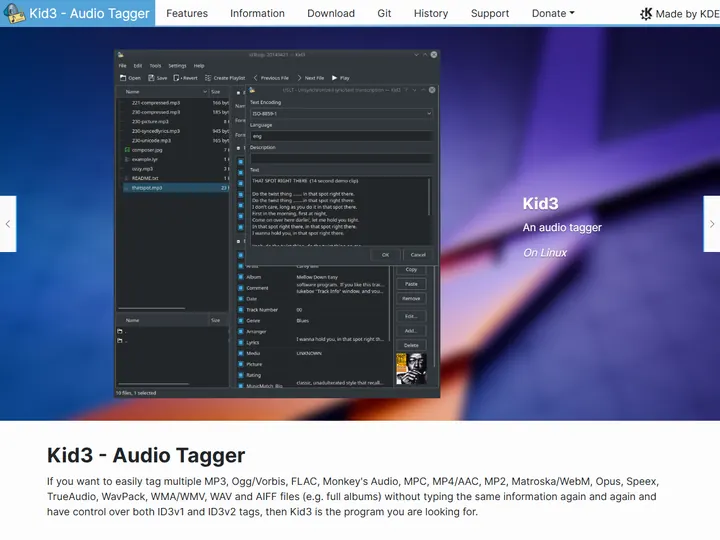Click Cancel in the lyrics dialog

[418, 255]
